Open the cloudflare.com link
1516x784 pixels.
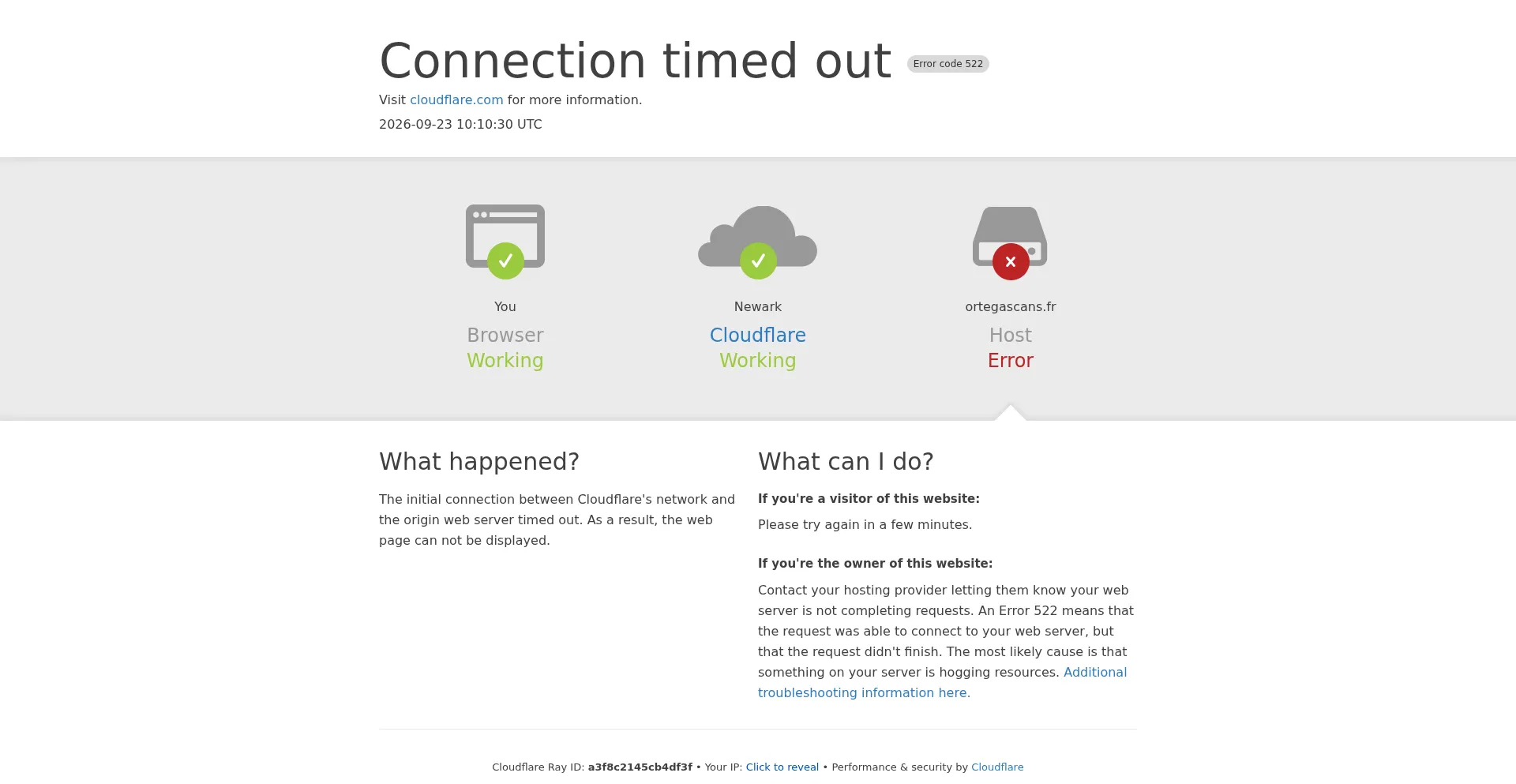point(456,100)
